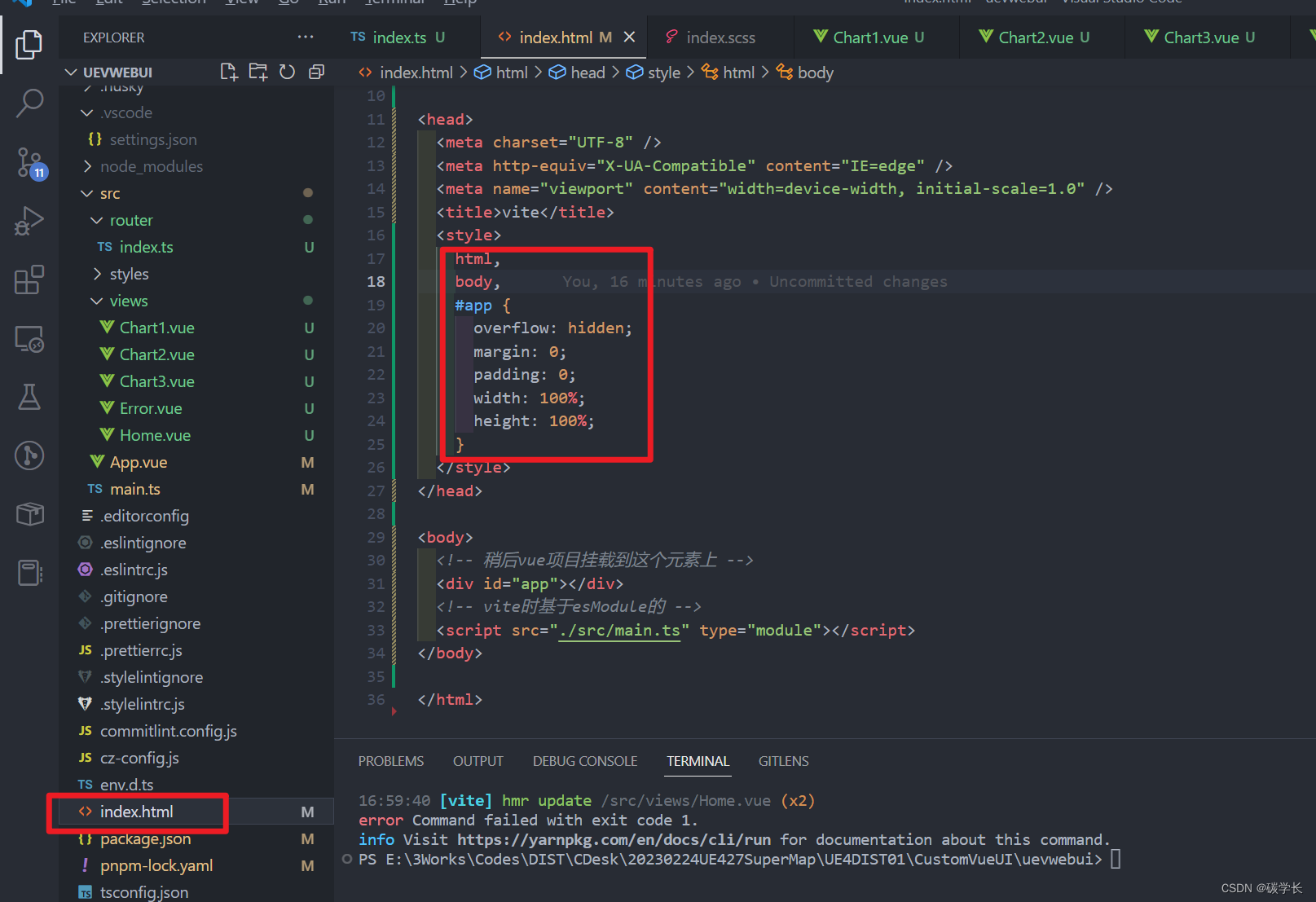Click the New Folder icon in Explorer header

tap(258, 72)
